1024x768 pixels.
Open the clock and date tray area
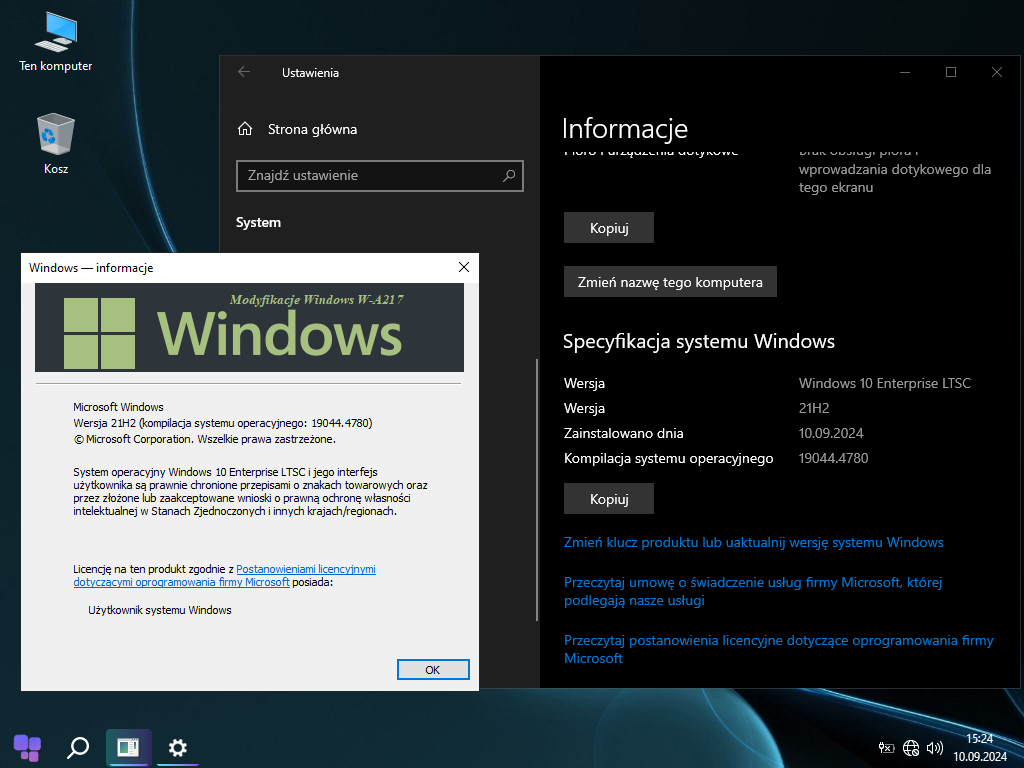(x=972, y=747)
